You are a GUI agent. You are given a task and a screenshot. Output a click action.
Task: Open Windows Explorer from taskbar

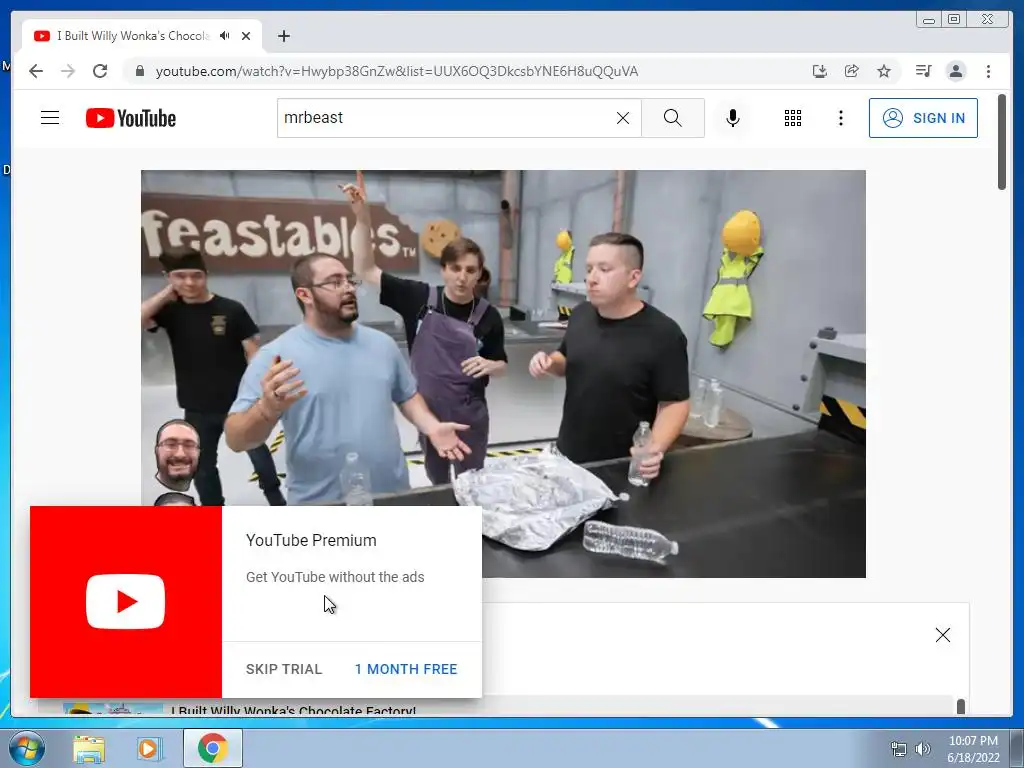[x=89, y=749]
